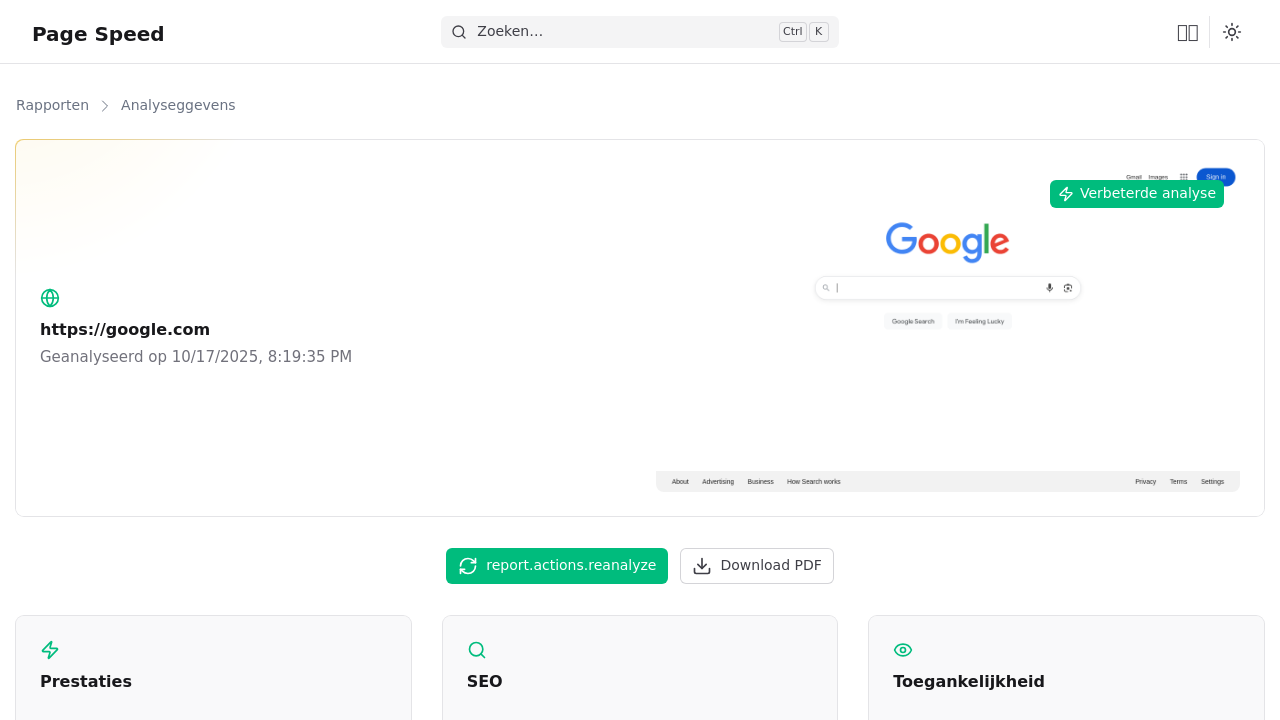Toggle the light/dark theme sun icon
The width and height of the screenshot is (1280, 720).
coord(1232,32)
